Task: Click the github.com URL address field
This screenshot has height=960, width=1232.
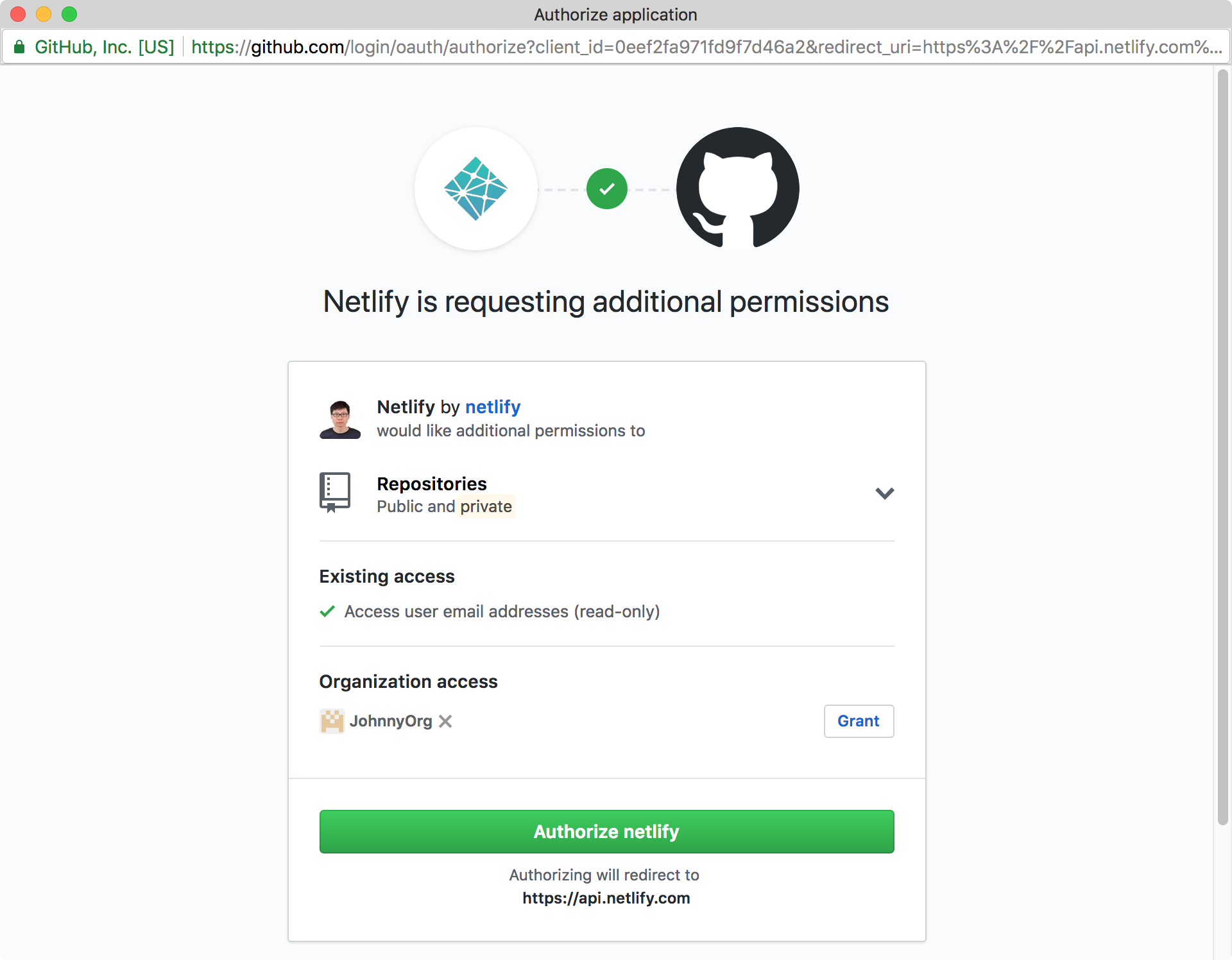Action: (706, 47)
